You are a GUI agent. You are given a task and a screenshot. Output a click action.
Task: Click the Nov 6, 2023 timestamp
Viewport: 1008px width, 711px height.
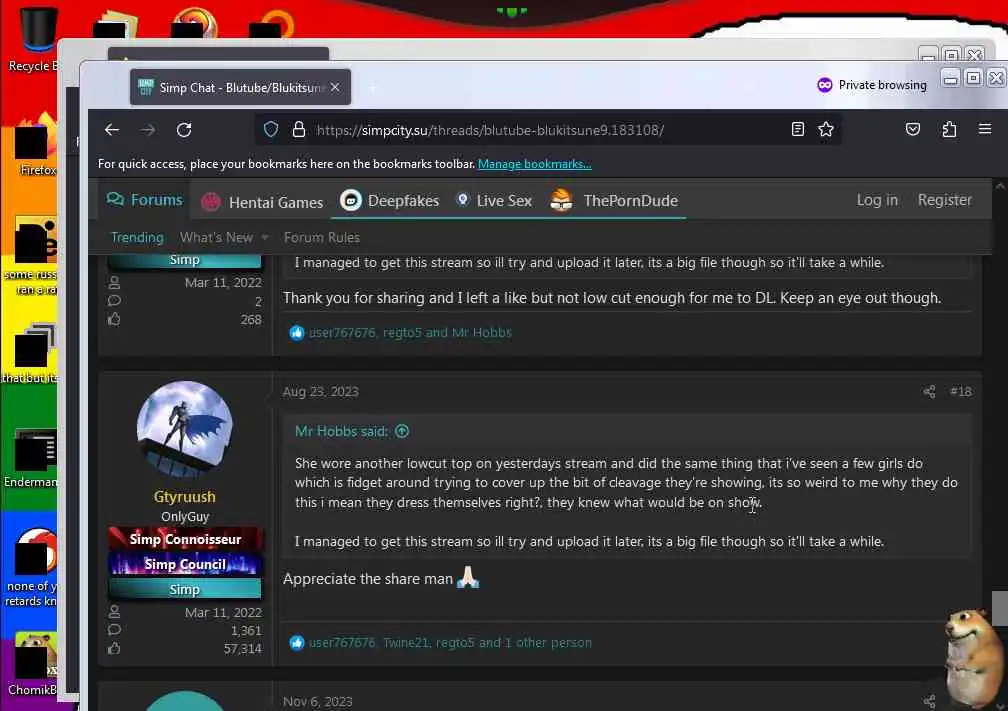(318, 701)
